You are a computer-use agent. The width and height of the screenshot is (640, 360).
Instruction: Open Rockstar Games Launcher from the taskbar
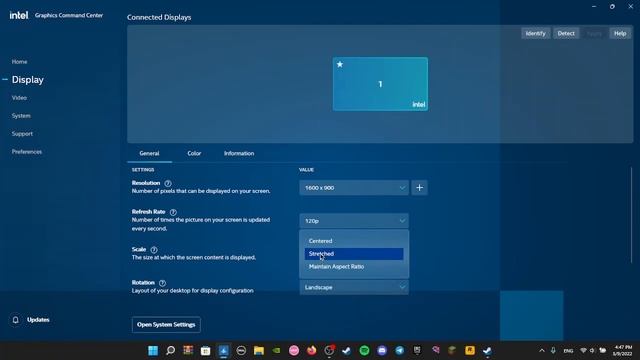tap(470, 351)
